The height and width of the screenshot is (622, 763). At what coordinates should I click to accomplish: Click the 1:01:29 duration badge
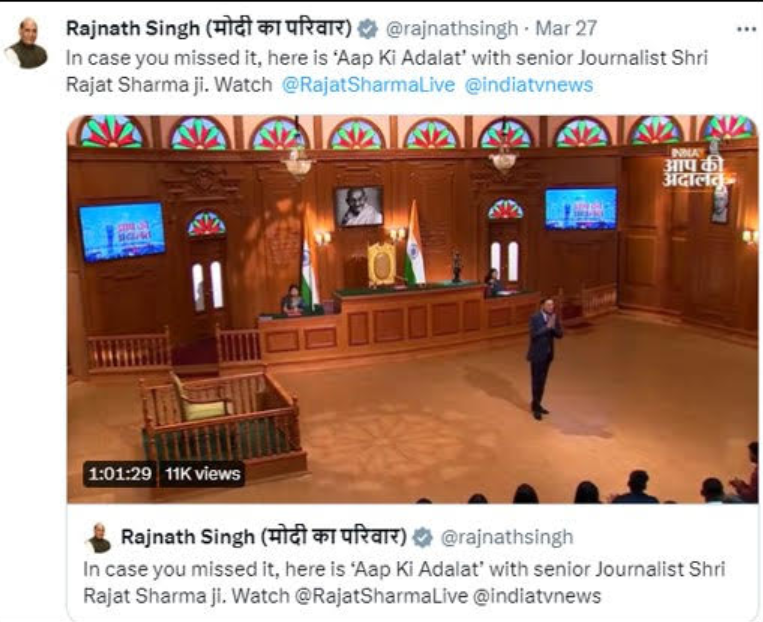pos(120,474)
